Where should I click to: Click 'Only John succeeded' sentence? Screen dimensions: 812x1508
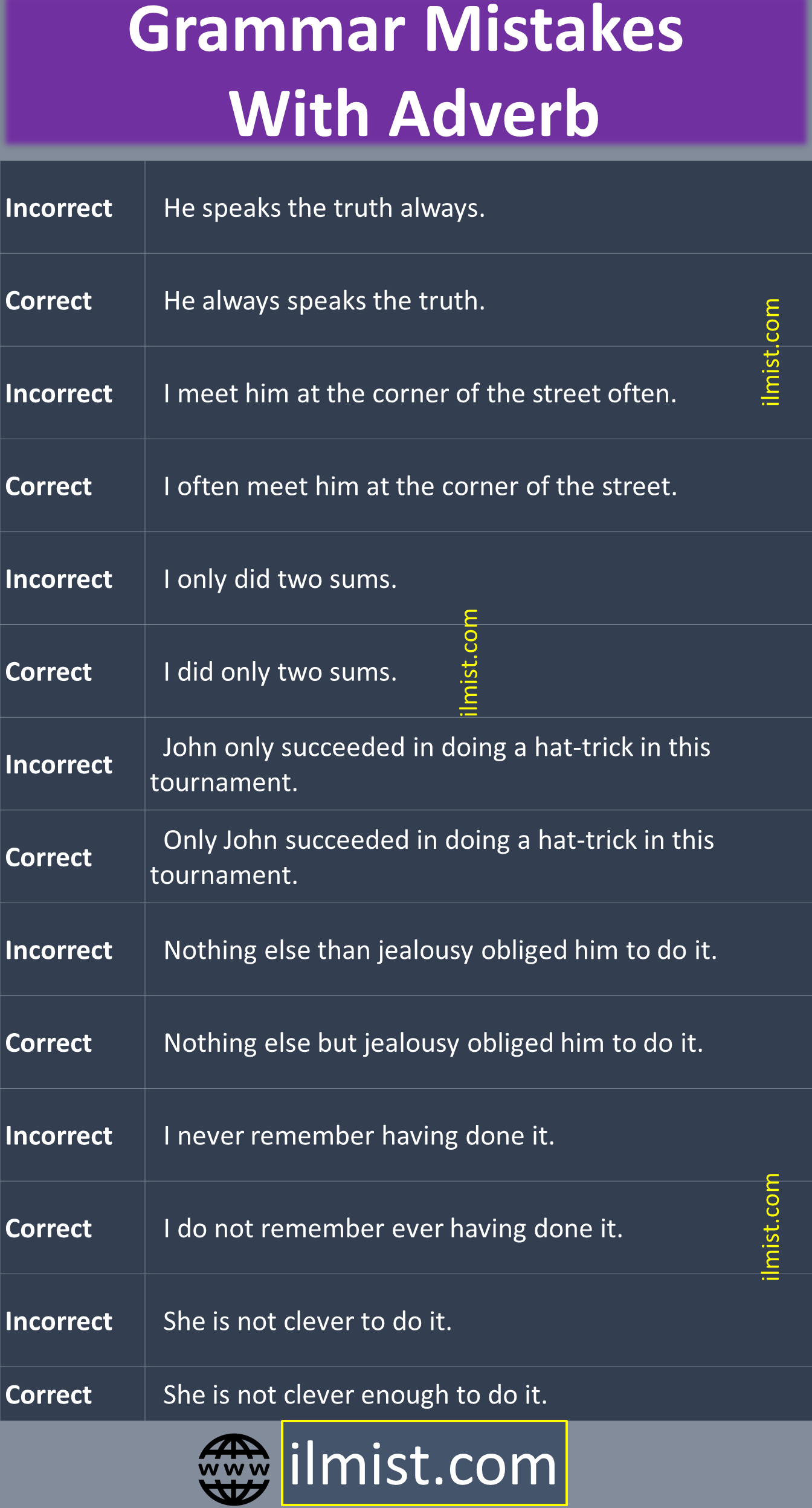[x=432, y=857]
